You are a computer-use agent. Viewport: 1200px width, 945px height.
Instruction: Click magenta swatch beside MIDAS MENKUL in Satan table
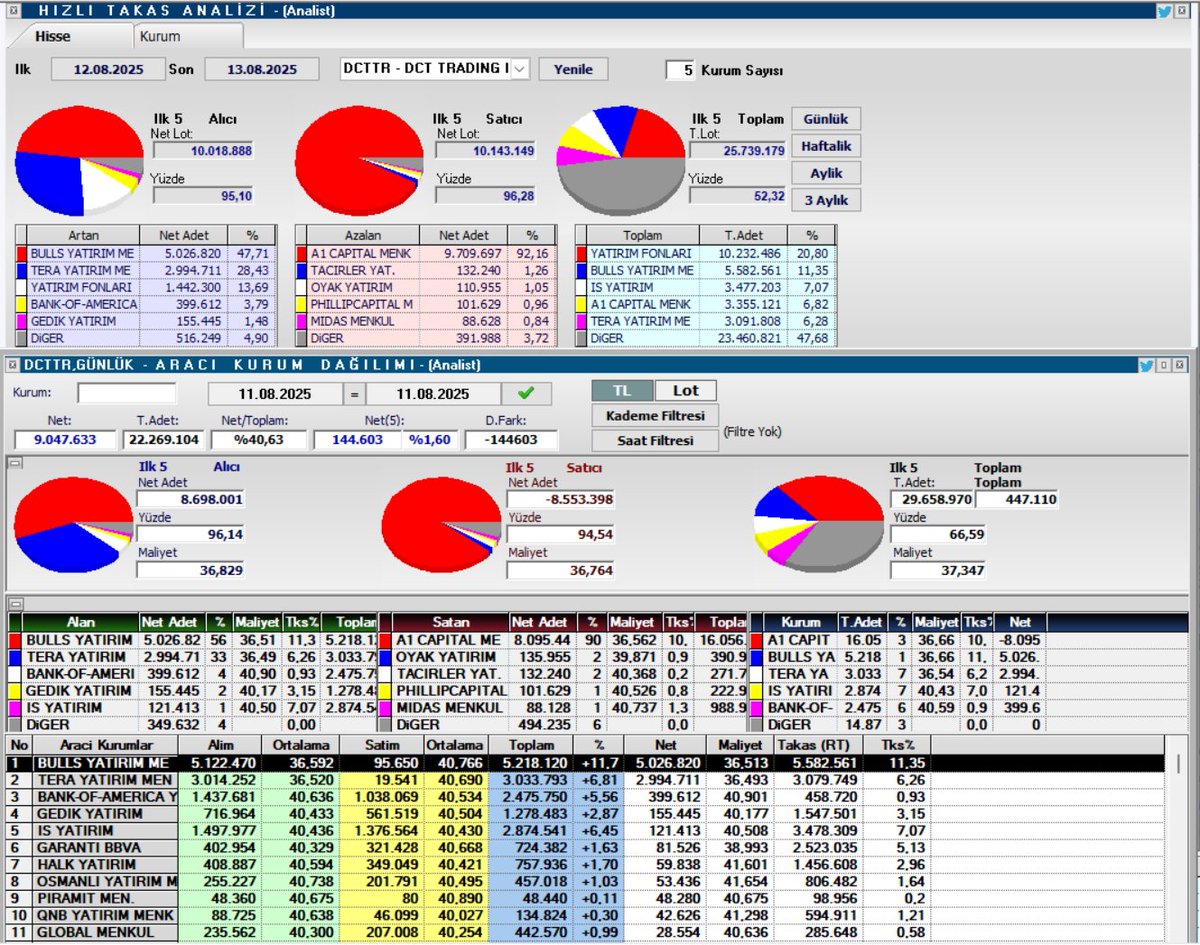[387, 707]
